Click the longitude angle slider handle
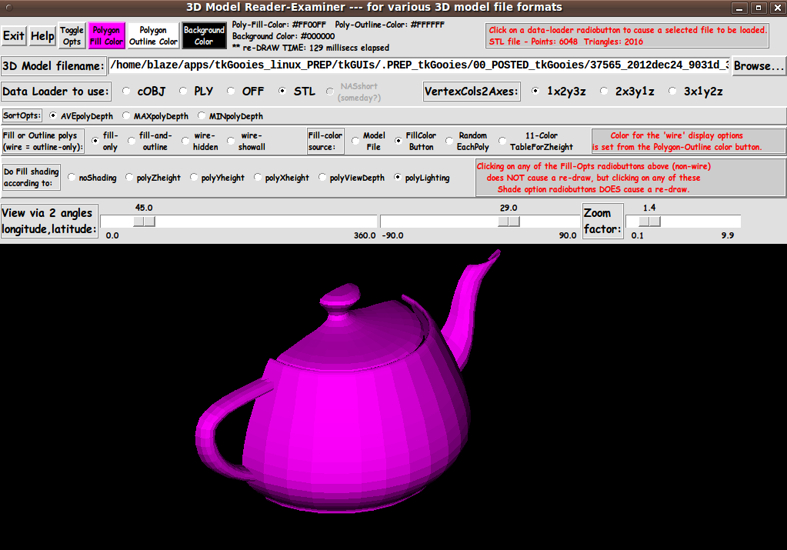 144,221
